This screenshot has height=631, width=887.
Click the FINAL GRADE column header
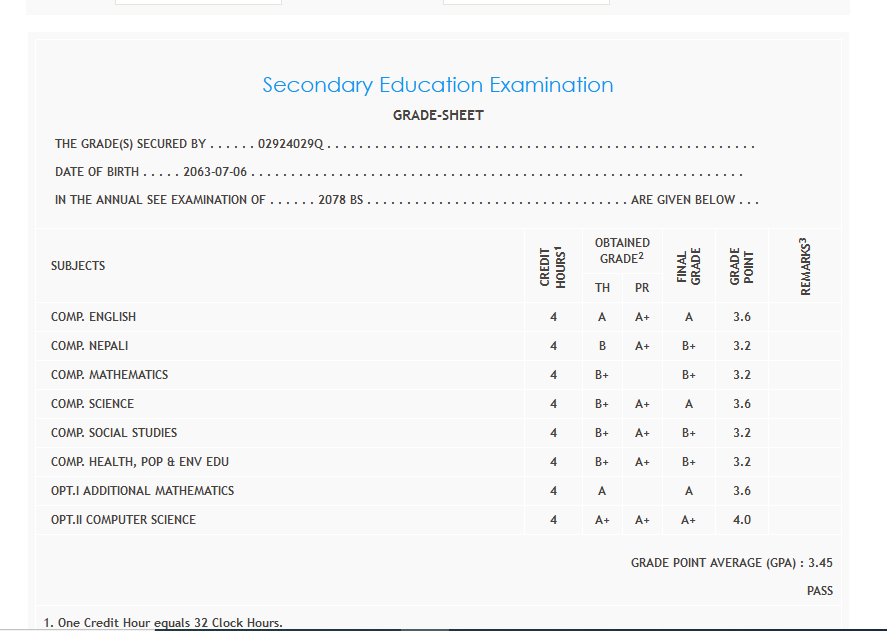[x=689, y=267]
